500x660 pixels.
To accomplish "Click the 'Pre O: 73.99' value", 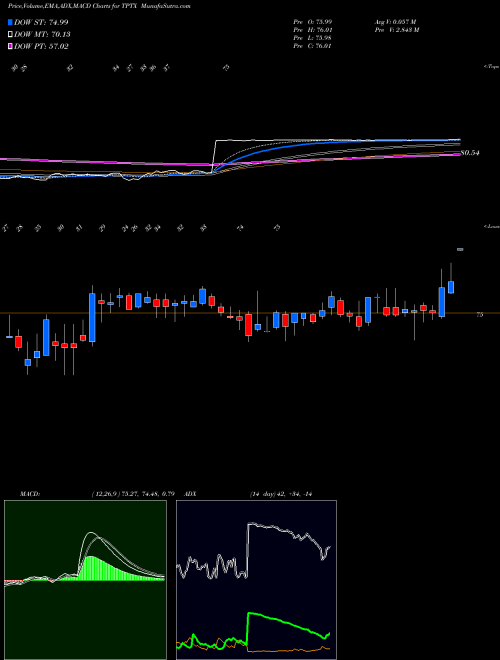I will click(312, 22).
